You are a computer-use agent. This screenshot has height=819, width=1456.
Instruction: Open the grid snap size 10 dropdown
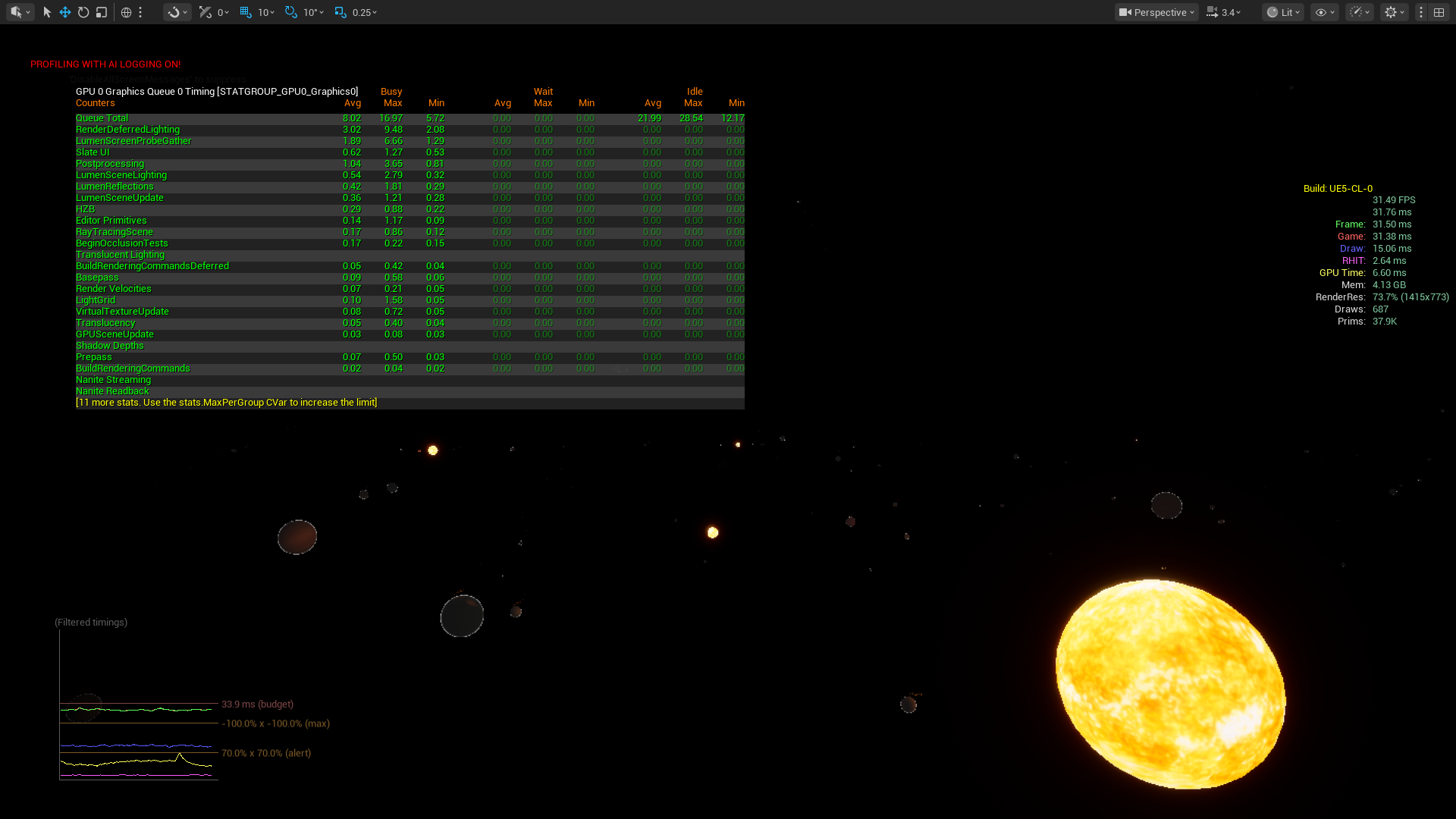point(266,12)
